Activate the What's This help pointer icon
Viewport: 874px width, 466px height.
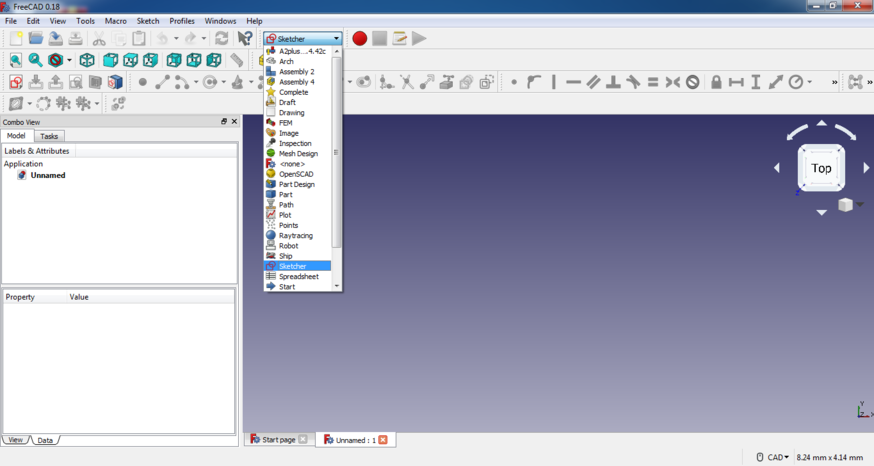click(245, 38)
